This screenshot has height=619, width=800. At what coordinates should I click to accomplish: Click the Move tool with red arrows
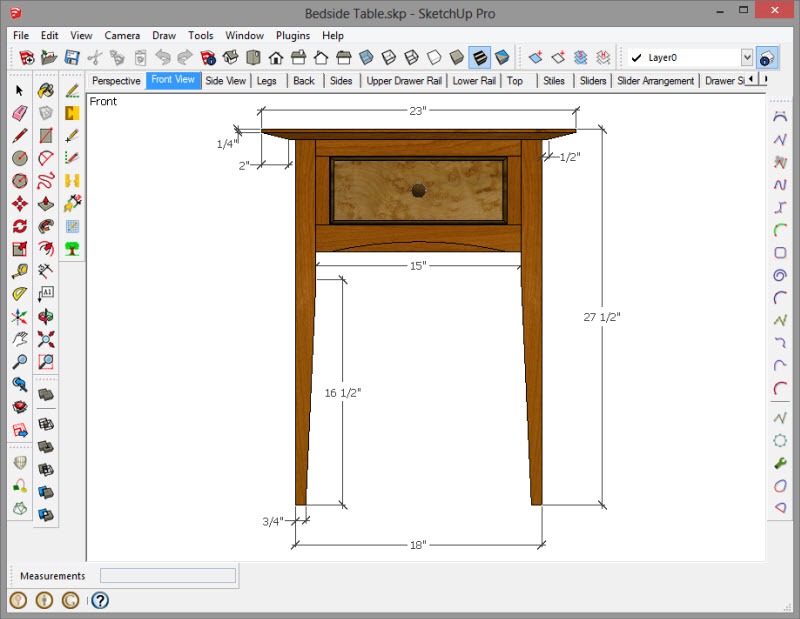tap(19, 204)
